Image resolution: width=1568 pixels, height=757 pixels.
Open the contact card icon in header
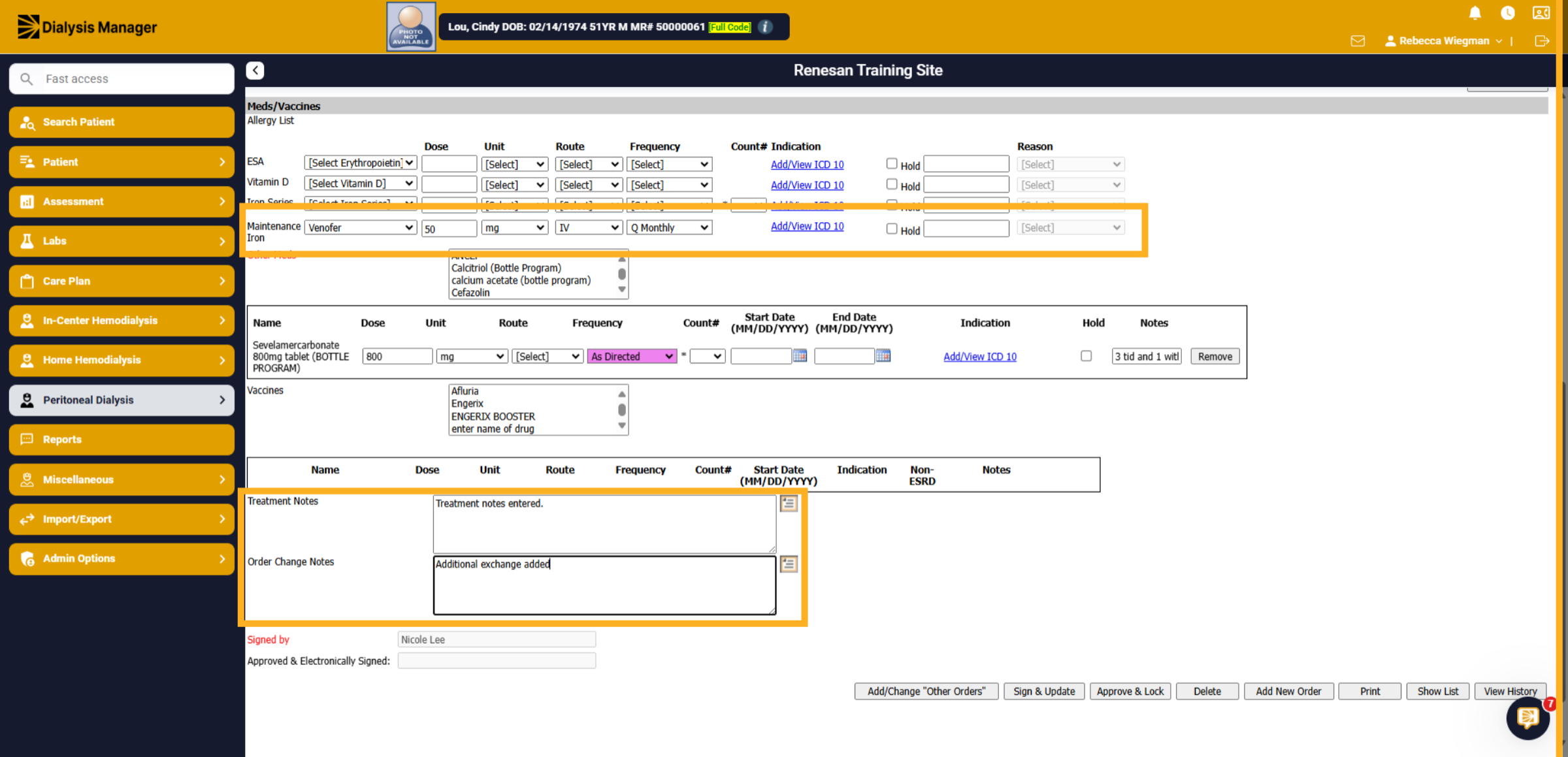point(1541,13)
